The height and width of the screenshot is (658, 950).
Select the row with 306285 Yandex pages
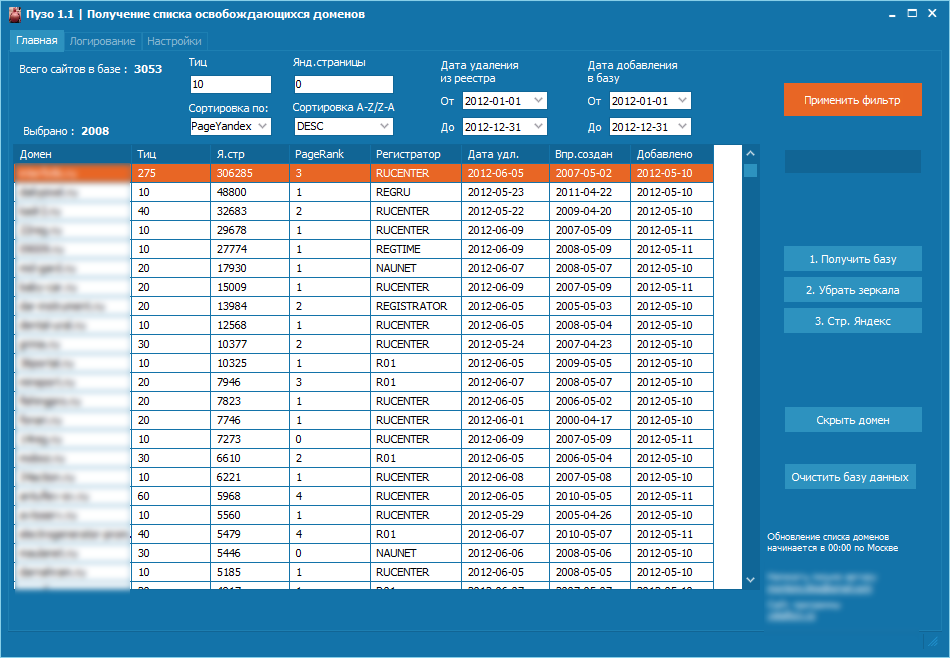364,173
